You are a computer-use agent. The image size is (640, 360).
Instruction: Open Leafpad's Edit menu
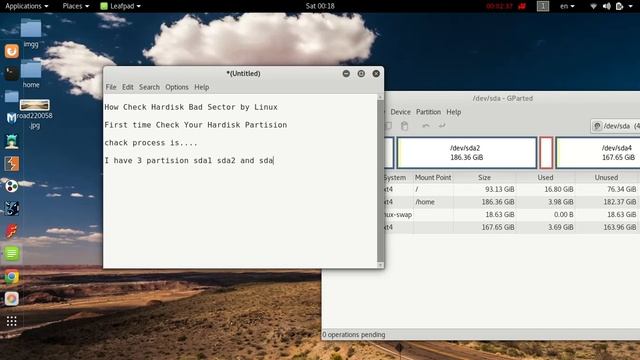(127, 87)
